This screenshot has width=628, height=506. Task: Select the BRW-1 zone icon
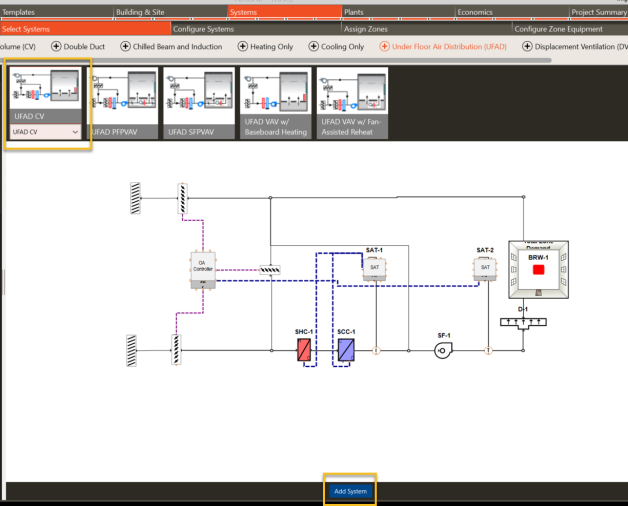[538, 269]
